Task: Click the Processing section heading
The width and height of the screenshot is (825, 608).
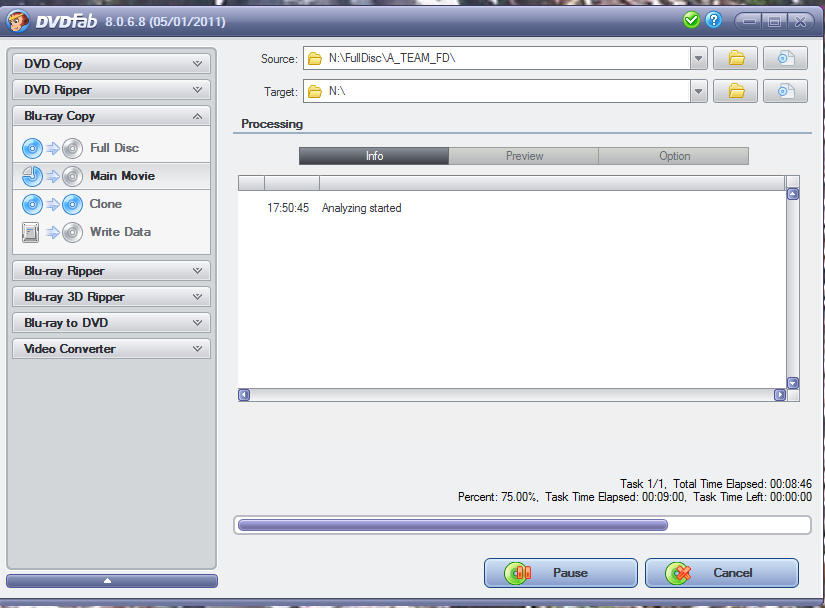Action: click(x=272, y=124)
